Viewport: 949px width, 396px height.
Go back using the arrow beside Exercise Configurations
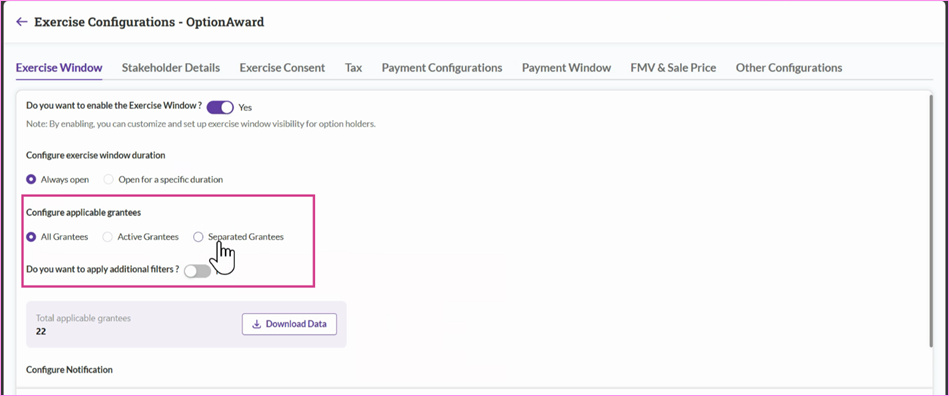[22, 22]
